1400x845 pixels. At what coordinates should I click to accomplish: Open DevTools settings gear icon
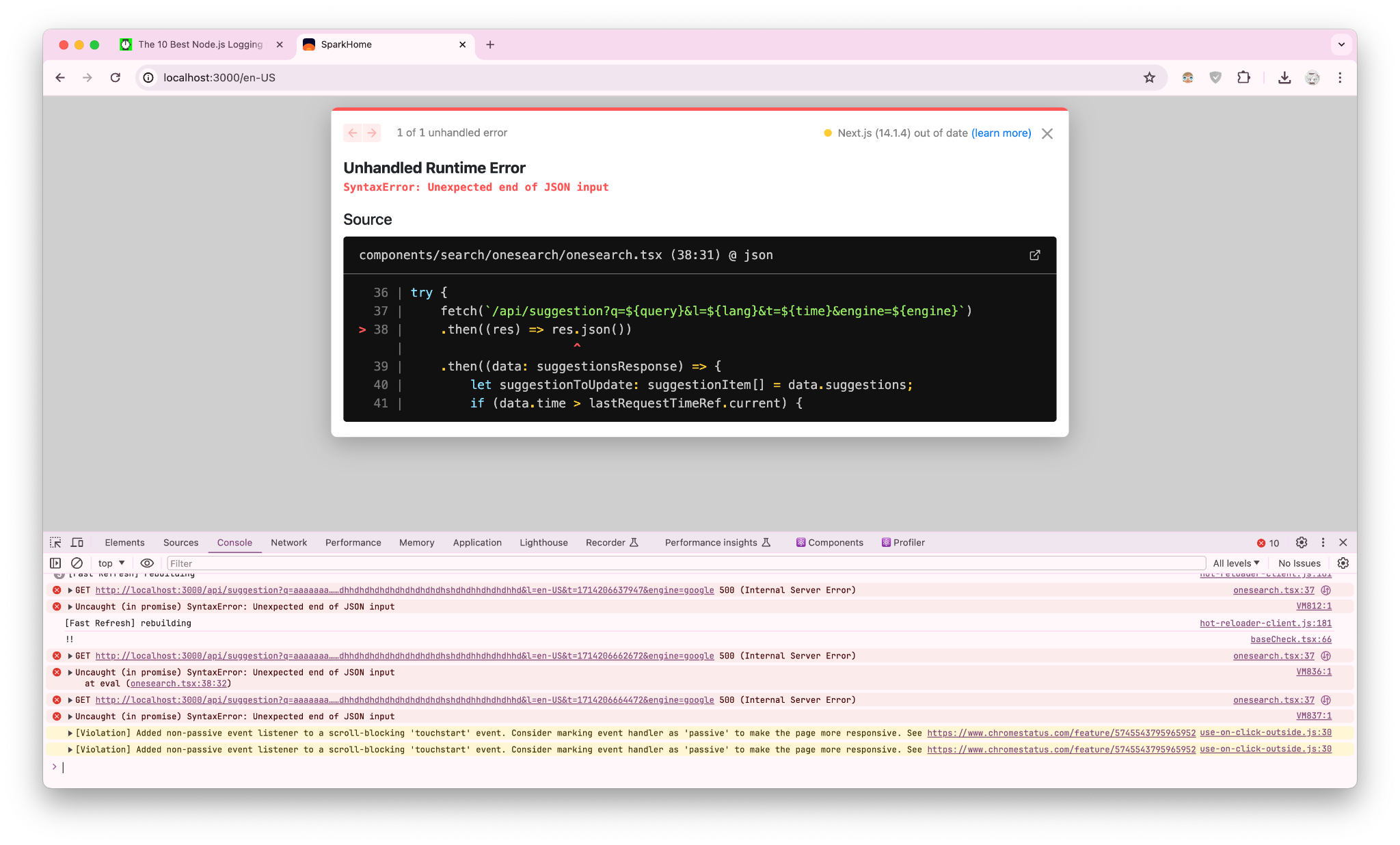pos(1301,542)
